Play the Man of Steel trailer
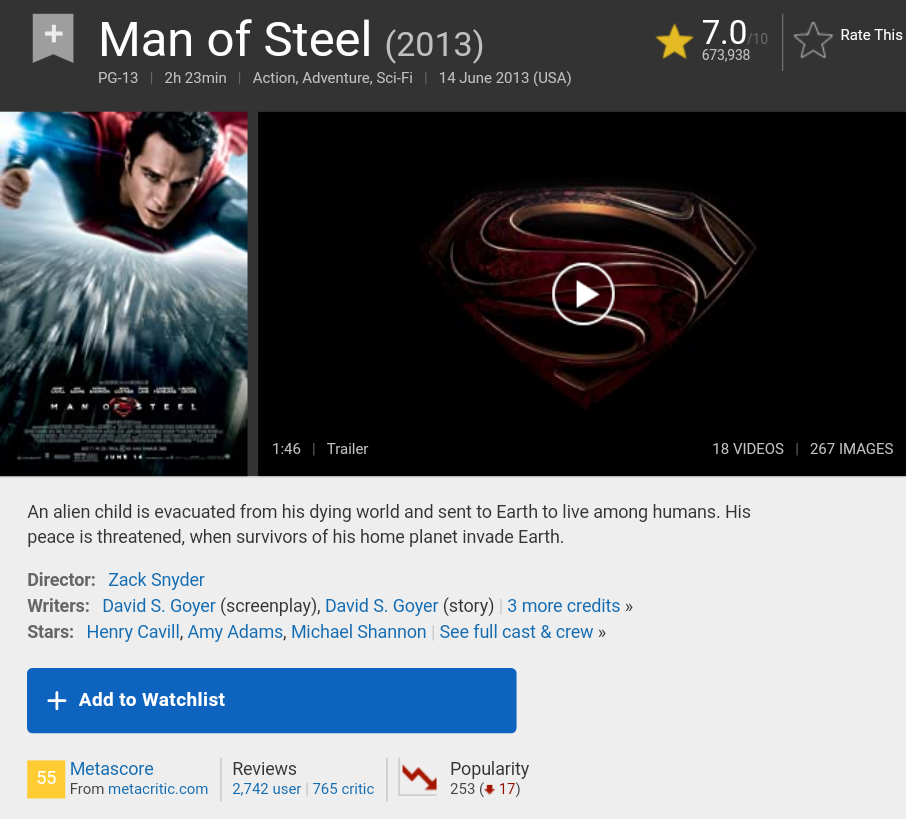 pos(583,294)
